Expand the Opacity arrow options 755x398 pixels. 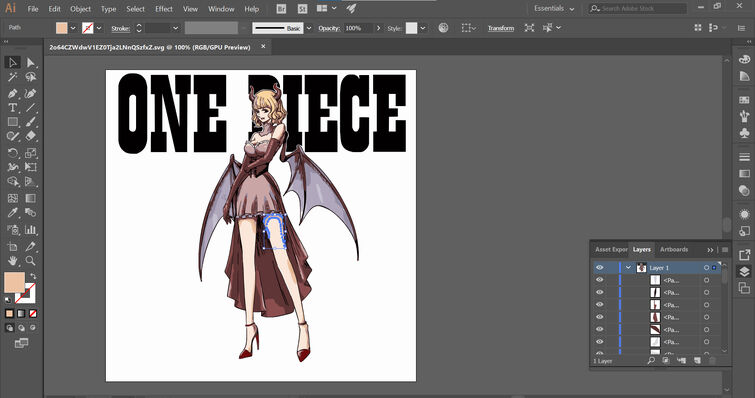click(x=378, y=28)
